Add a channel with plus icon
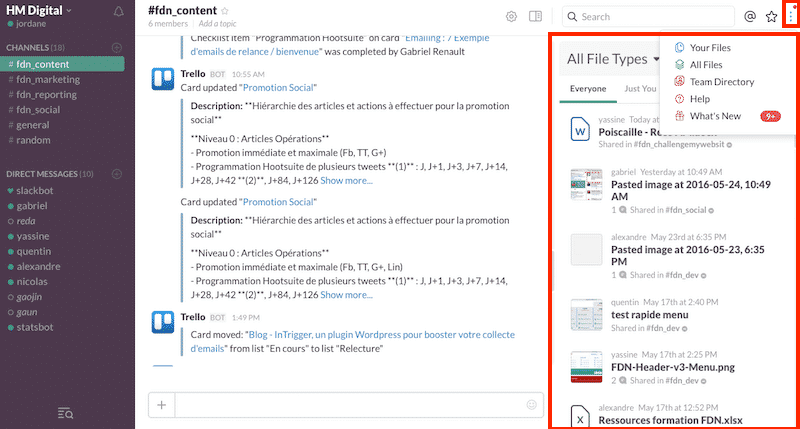The image size is (800, 429). [117, 48]
